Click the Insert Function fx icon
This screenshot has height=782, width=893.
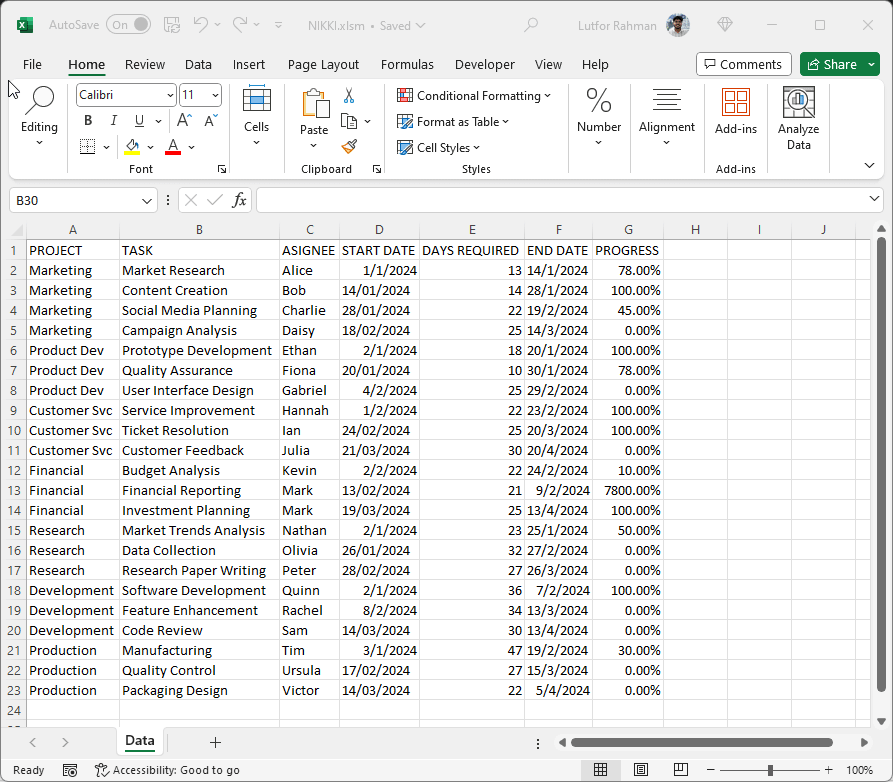[239, 200]
